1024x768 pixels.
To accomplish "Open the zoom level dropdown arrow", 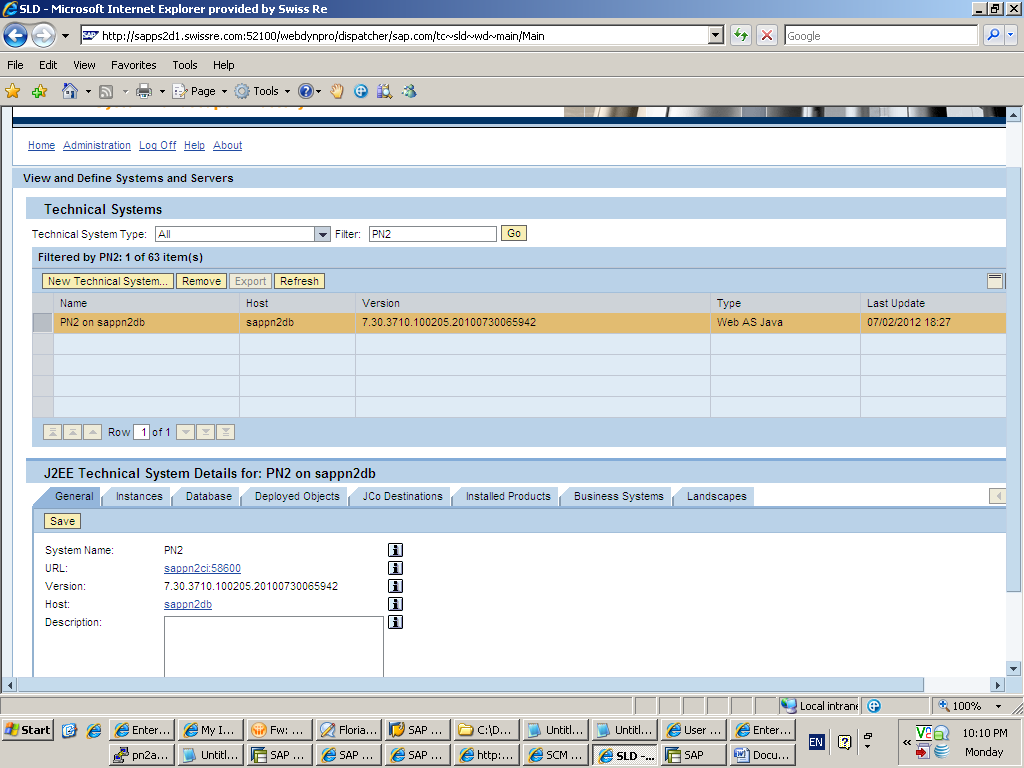I will coord(998,706).
